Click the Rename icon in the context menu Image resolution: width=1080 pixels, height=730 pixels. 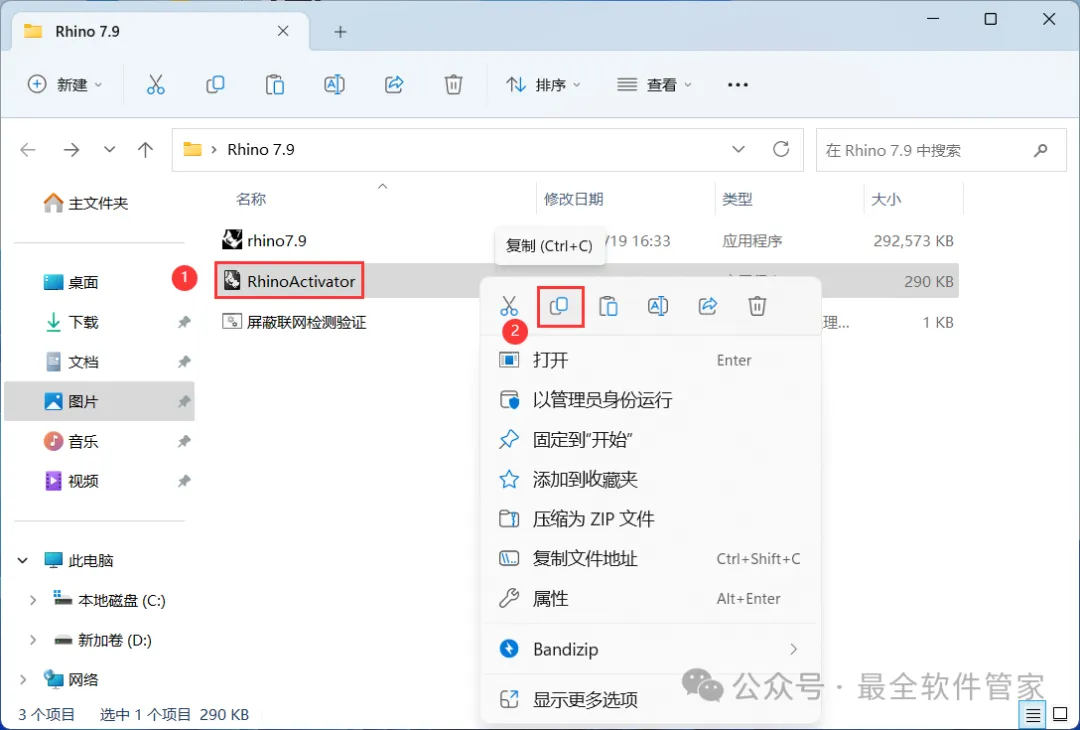(x=658, y=306)
